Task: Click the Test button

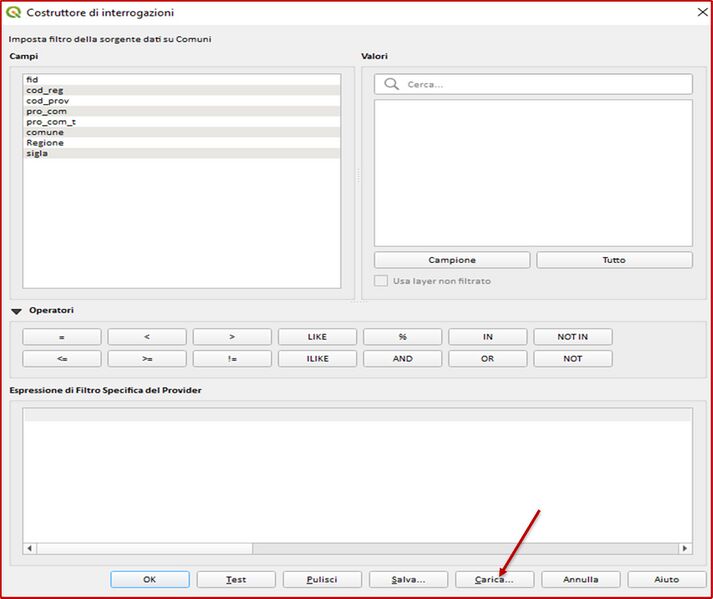Action: pyautogui.click(x=236, y=579)
